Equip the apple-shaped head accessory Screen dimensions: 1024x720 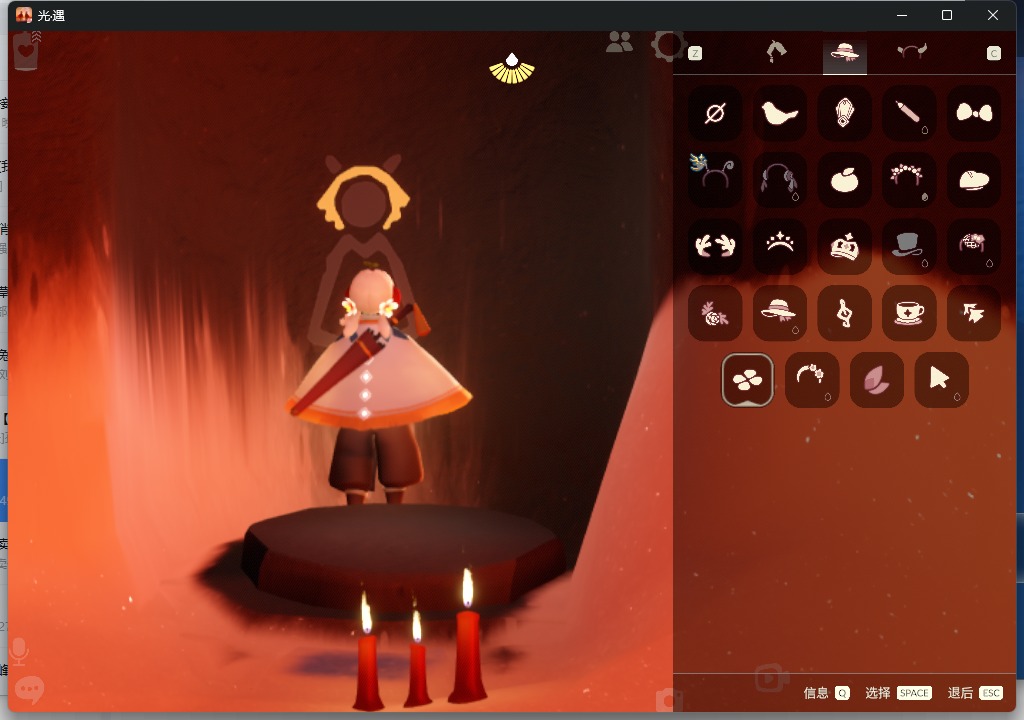(844, 180)
